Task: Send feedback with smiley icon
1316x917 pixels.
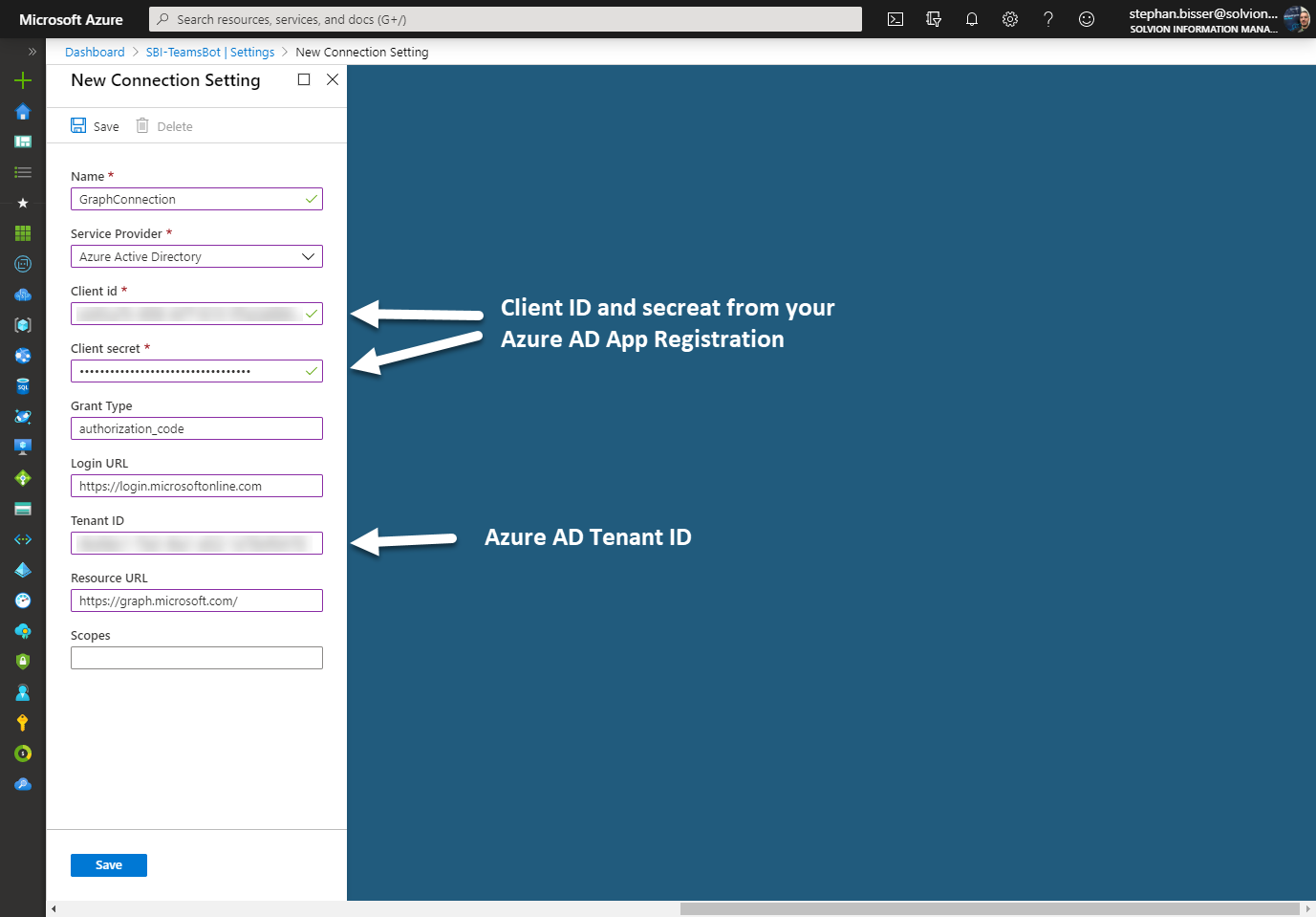Action: click(1087, 19)
